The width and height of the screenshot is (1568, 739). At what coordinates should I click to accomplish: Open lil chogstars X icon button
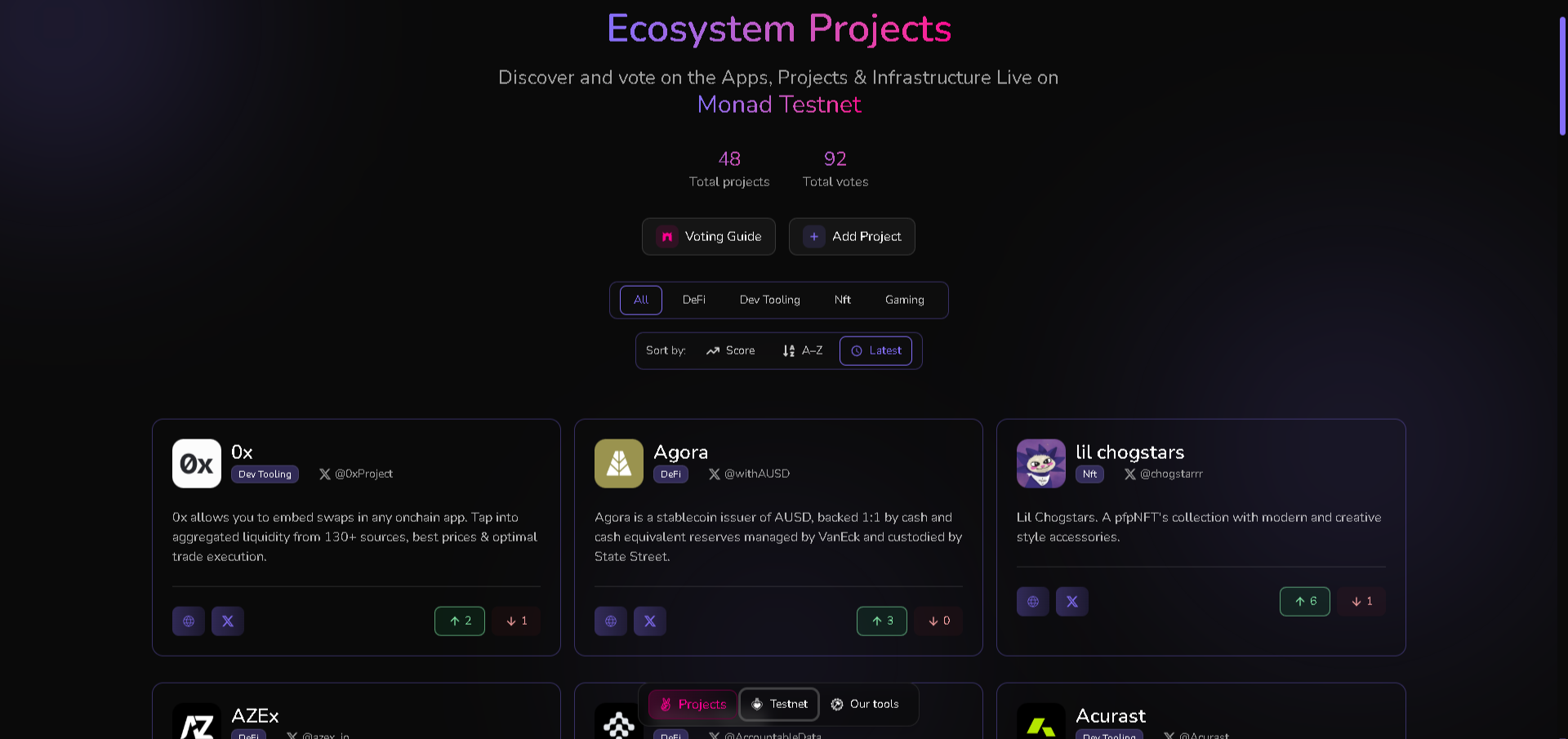1072,602
